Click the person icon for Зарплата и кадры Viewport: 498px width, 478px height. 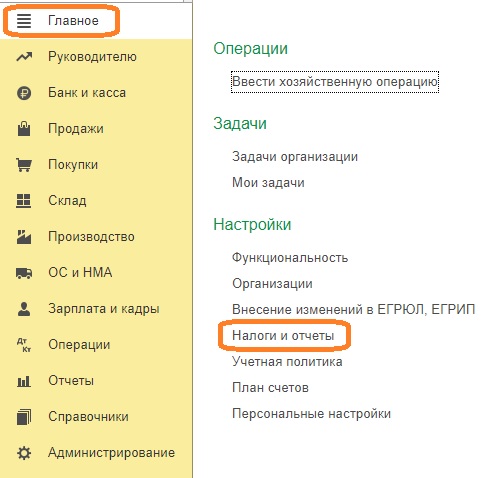click(24, 309)
